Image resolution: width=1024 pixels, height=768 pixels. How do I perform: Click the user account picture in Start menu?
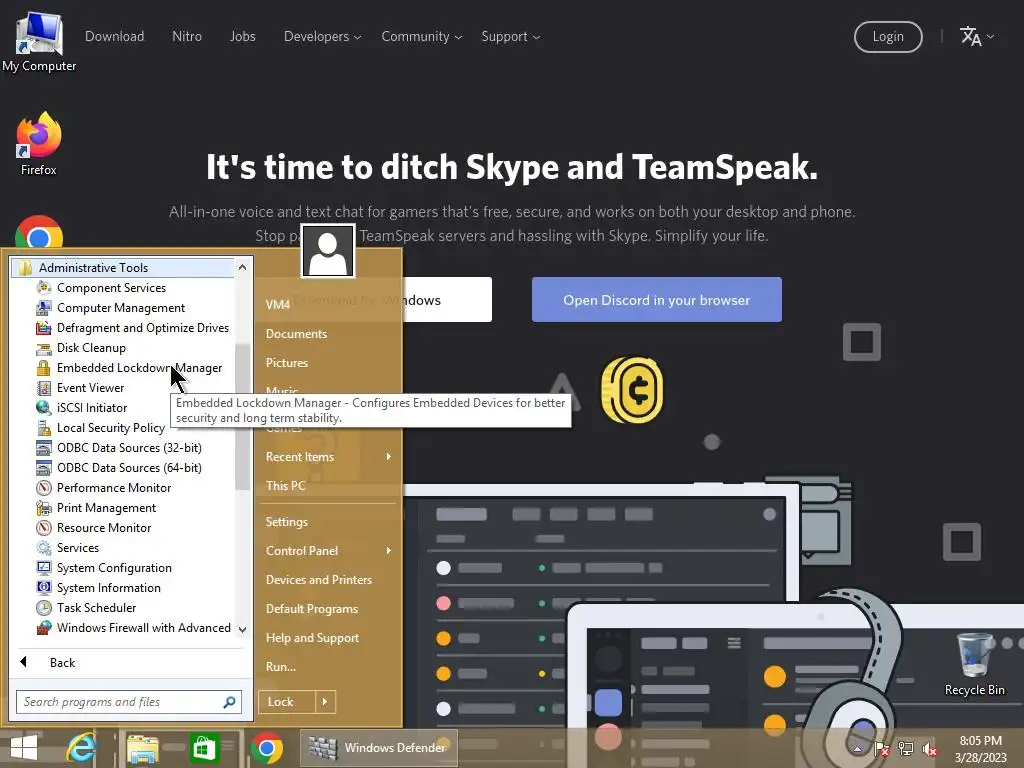328,251
